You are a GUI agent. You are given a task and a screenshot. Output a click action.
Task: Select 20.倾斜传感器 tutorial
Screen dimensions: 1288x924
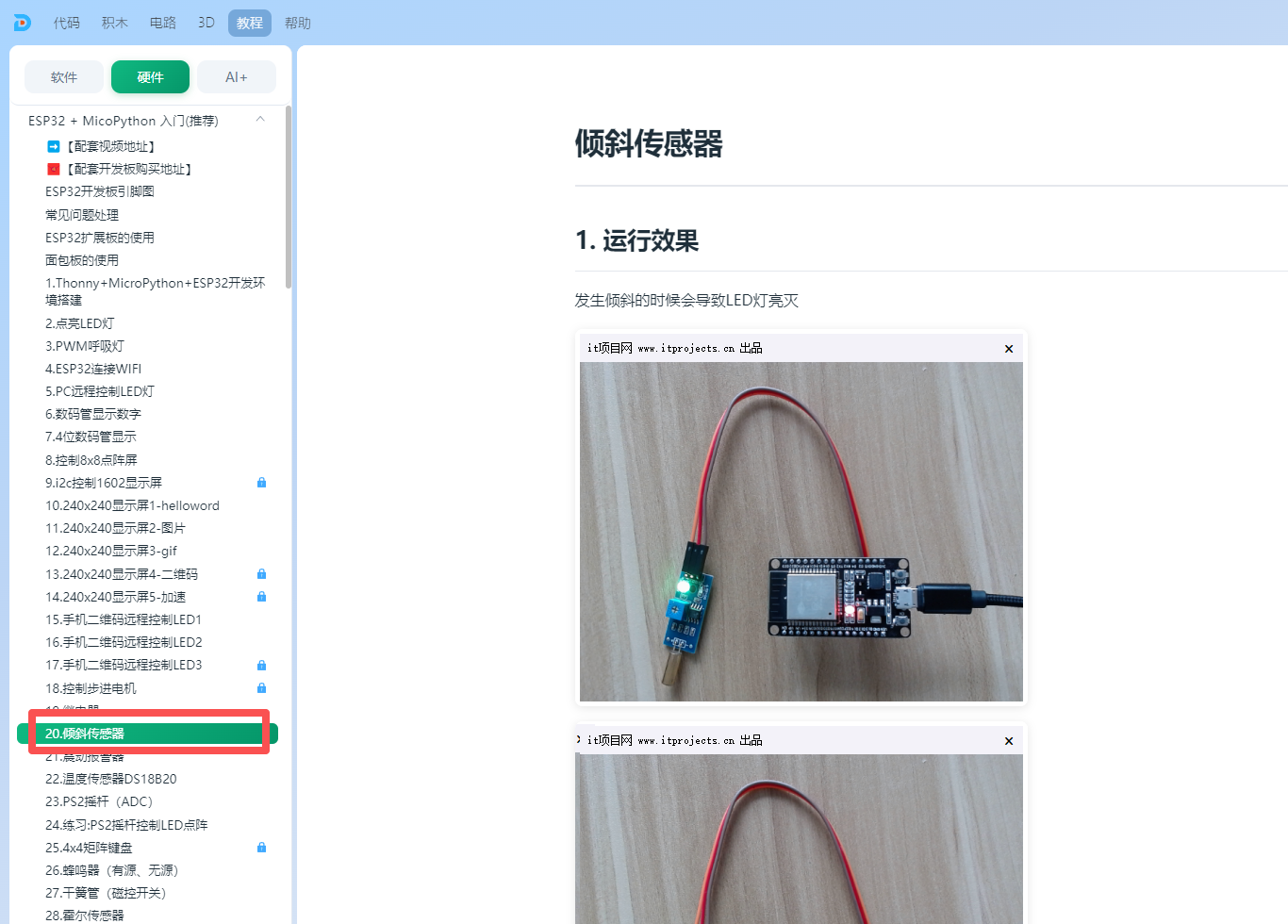[147, 734]
